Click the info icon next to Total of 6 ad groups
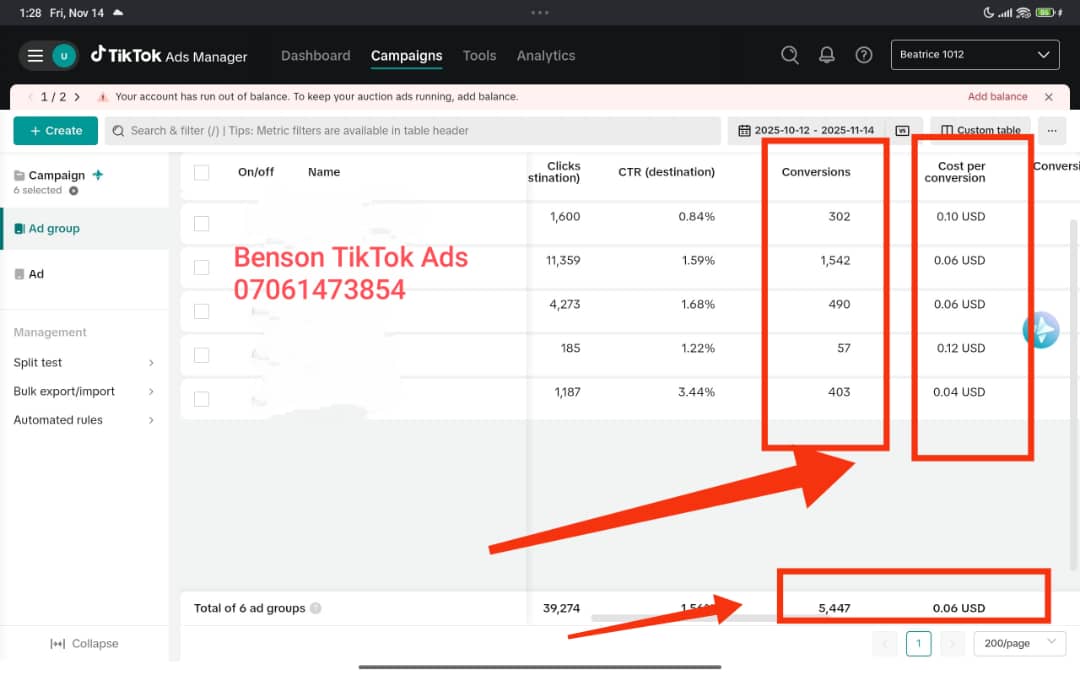The width and height of the screenshot is (1080, 675). [x=316, y=608]
